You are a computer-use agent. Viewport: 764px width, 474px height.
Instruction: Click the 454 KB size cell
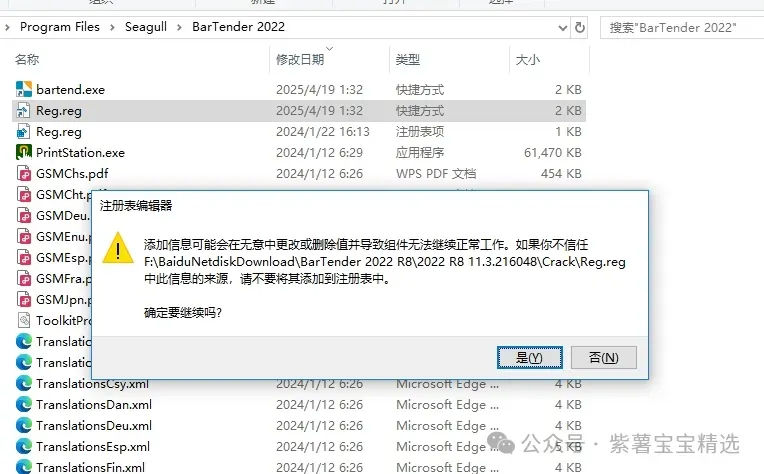click(561, 173)
